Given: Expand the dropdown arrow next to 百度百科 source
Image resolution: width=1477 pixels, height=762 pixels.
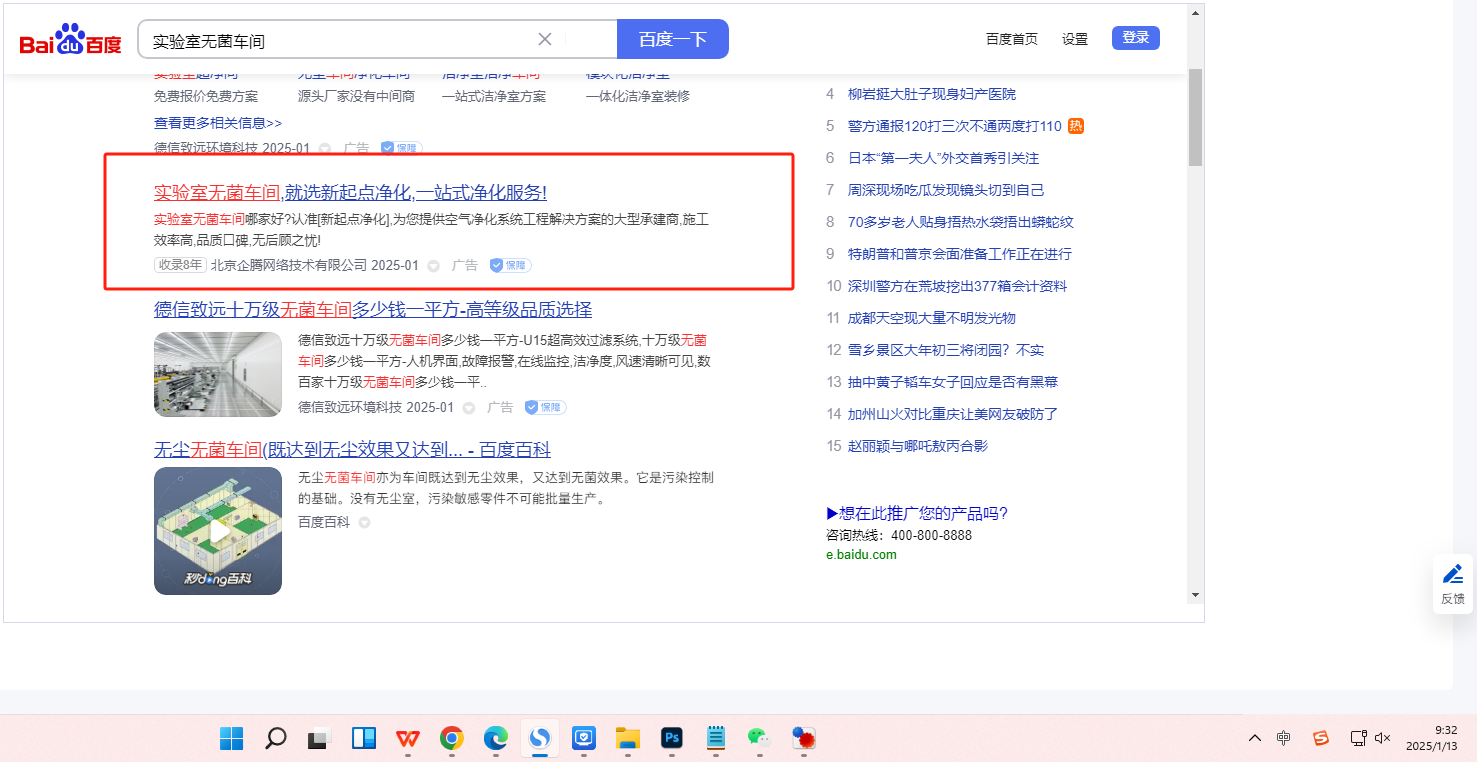Looking at the screenshot, I should 365,523.
